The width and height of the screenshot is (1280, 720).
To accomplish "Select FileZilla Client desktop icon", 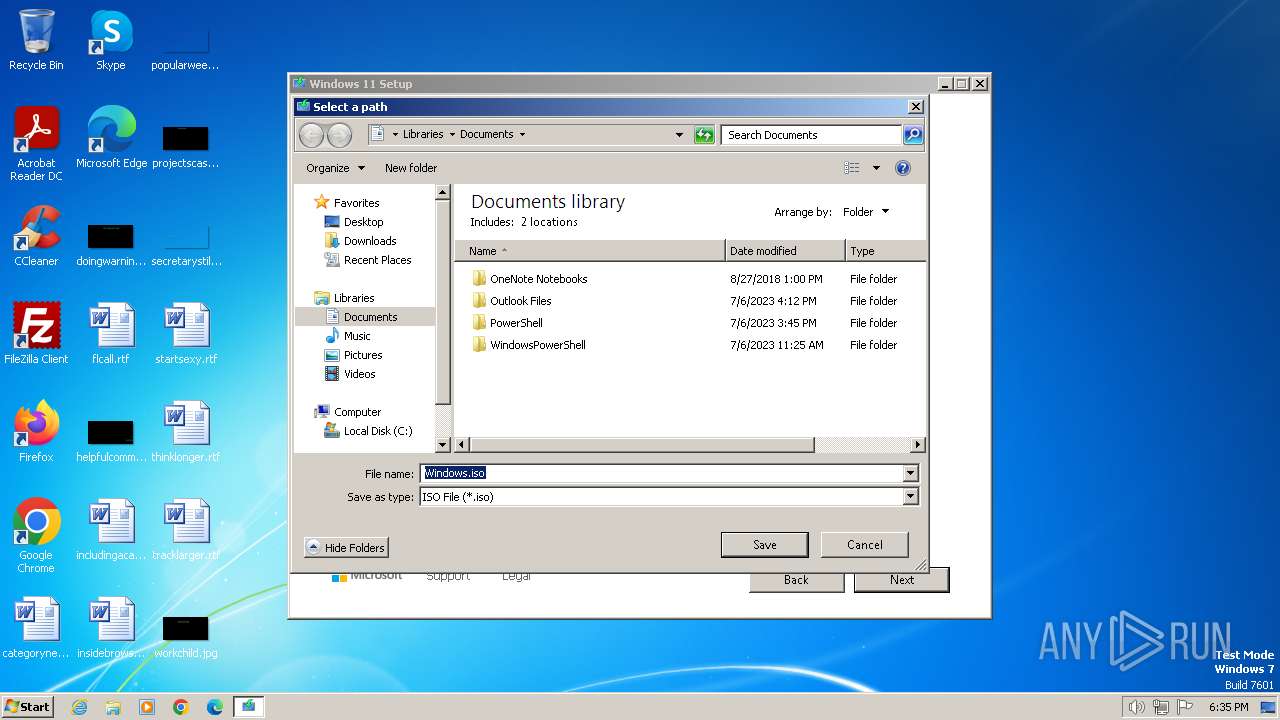I will point(36,334).
